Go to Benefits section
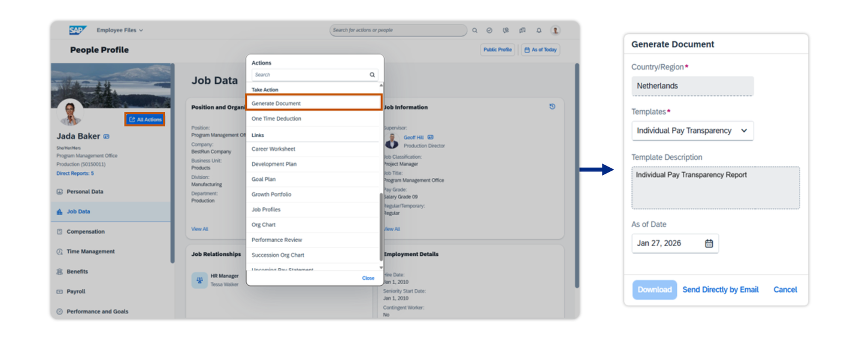The width and height of the screenshot is (850, 362). pos(111,272)
